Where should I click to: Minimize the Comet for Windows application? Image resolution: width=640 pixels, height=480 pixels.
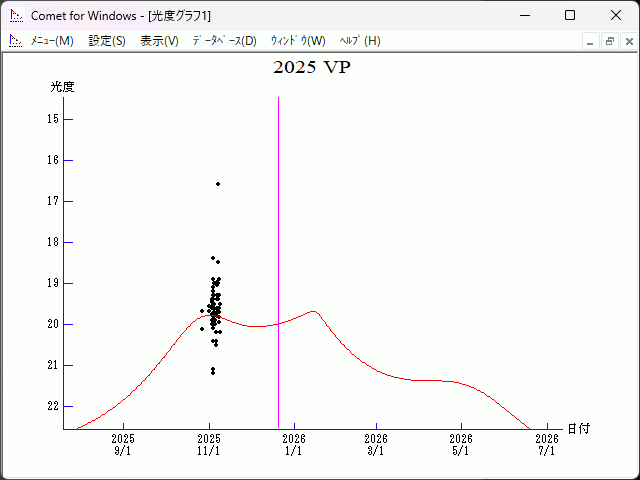click(524, 15)
